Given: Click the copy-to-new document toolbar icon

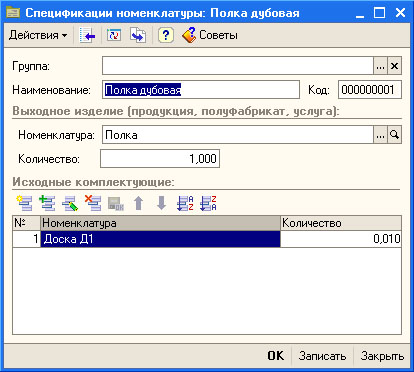Looking at the screenshot, I should pyautogui.click(x=138, y=35).
